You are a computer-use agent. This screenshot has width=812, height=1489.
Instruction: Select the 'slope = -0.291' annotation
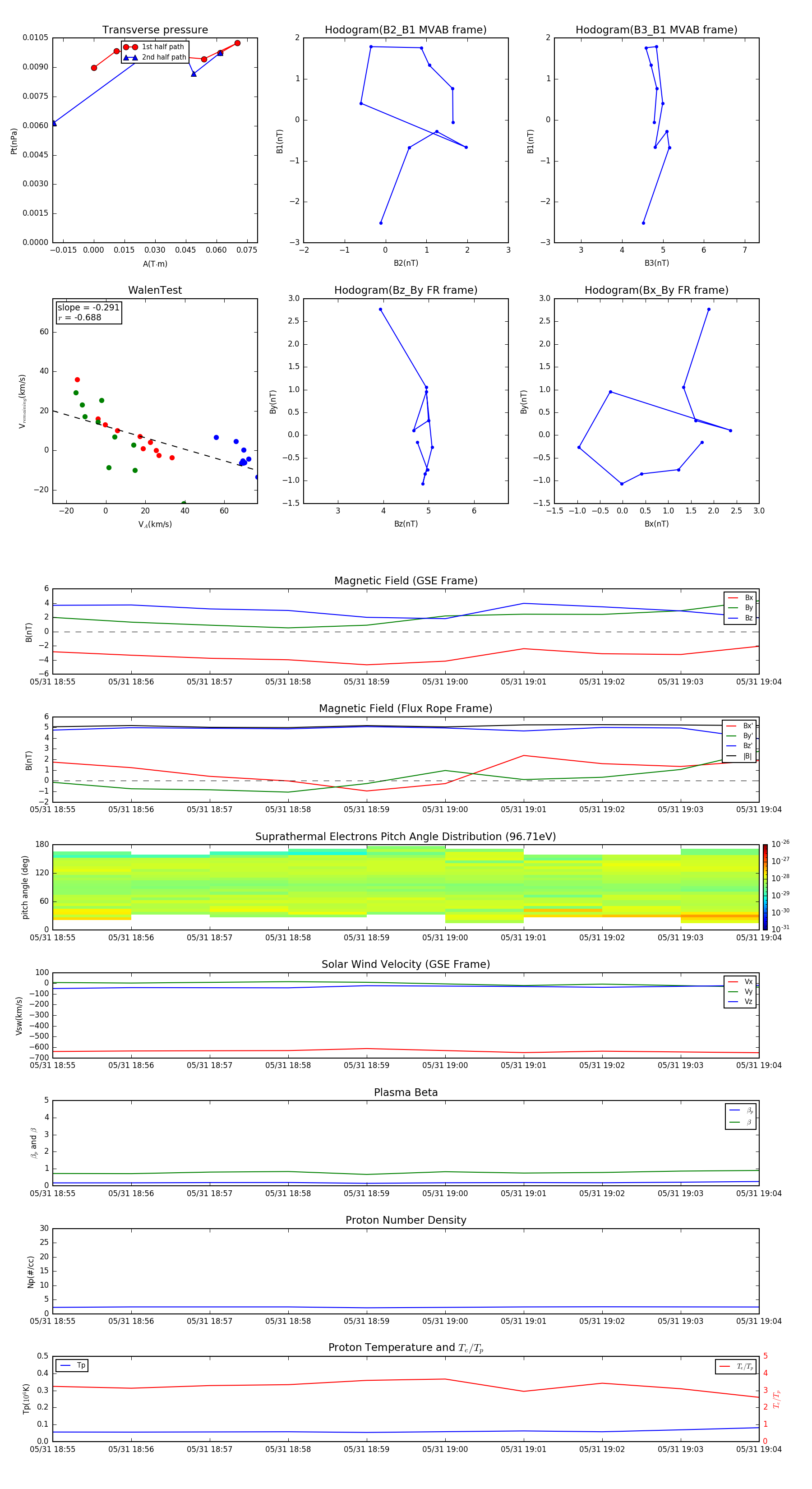point(88,308)
